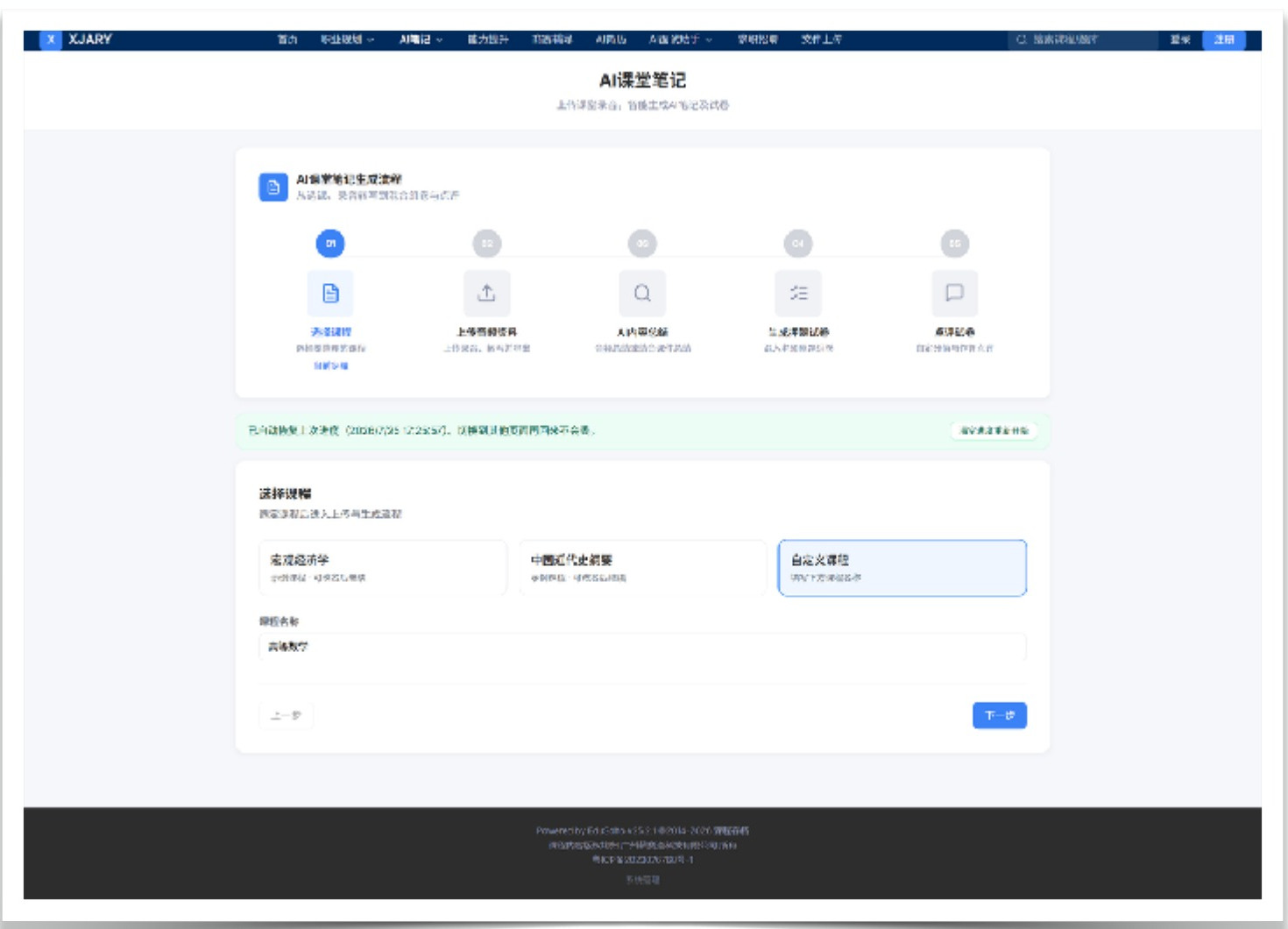The height and width of the screenshot is (929, 1288).
Task: Click the XJARY brand name
Action: click(90, 39)
